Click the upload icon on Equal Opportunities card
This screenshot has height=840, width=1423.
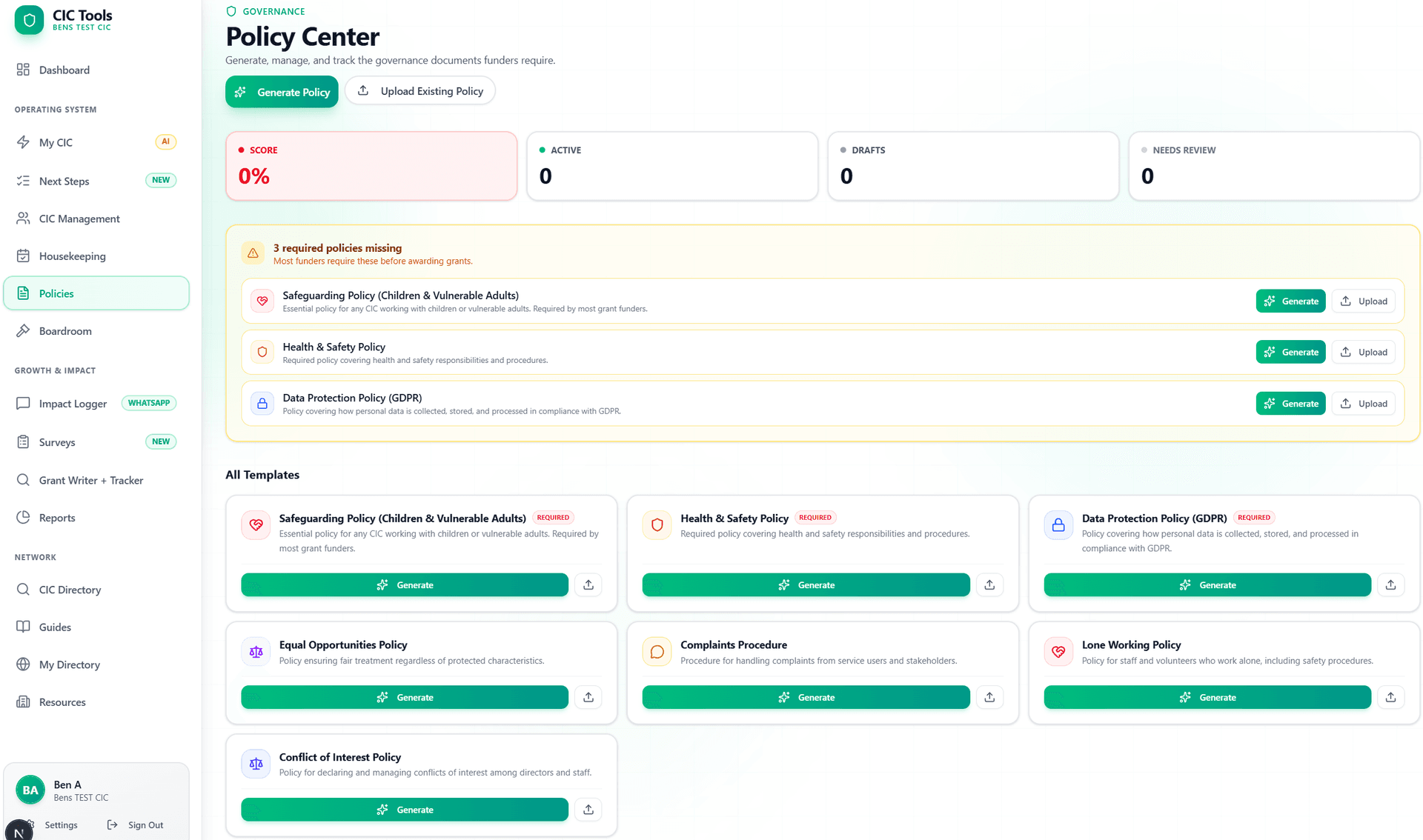click(x=588, y=697)
